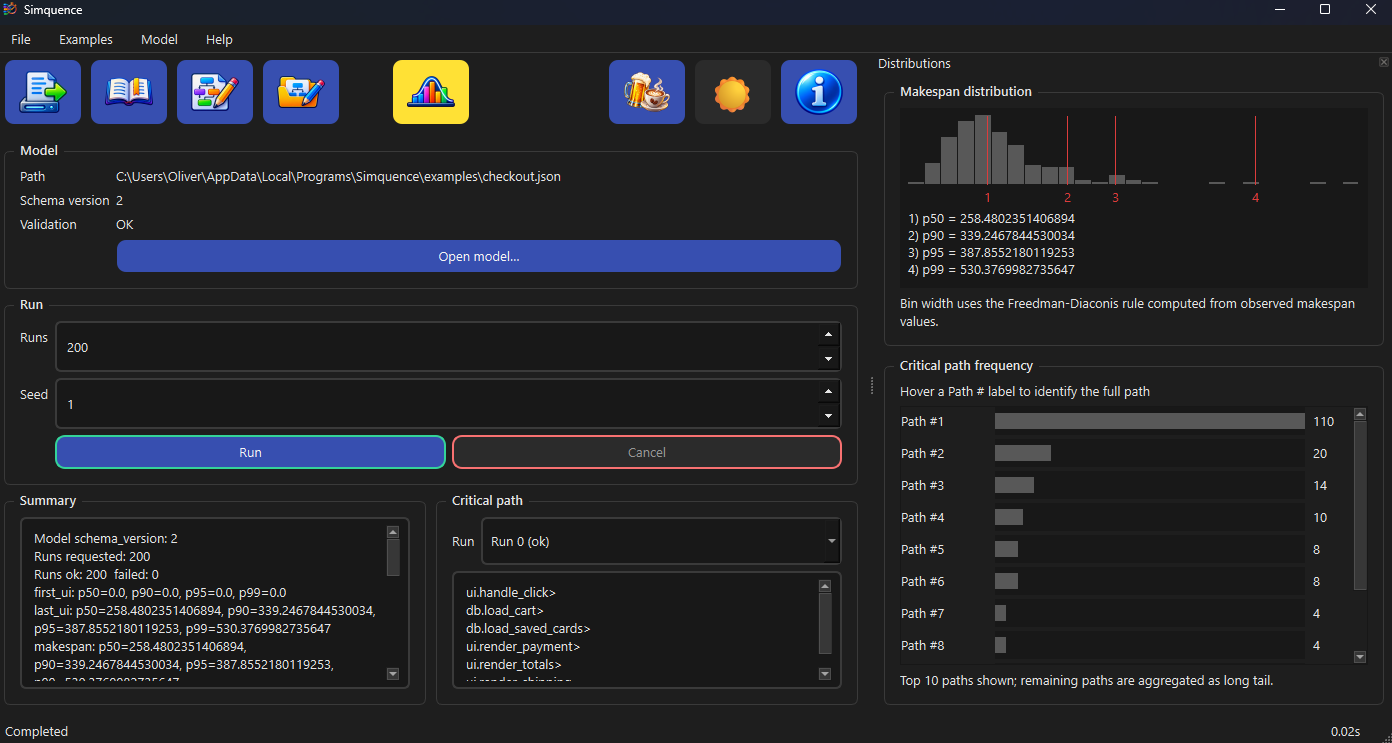Click the critical path frequency scroll down arrow

[x=1360, y=657]
